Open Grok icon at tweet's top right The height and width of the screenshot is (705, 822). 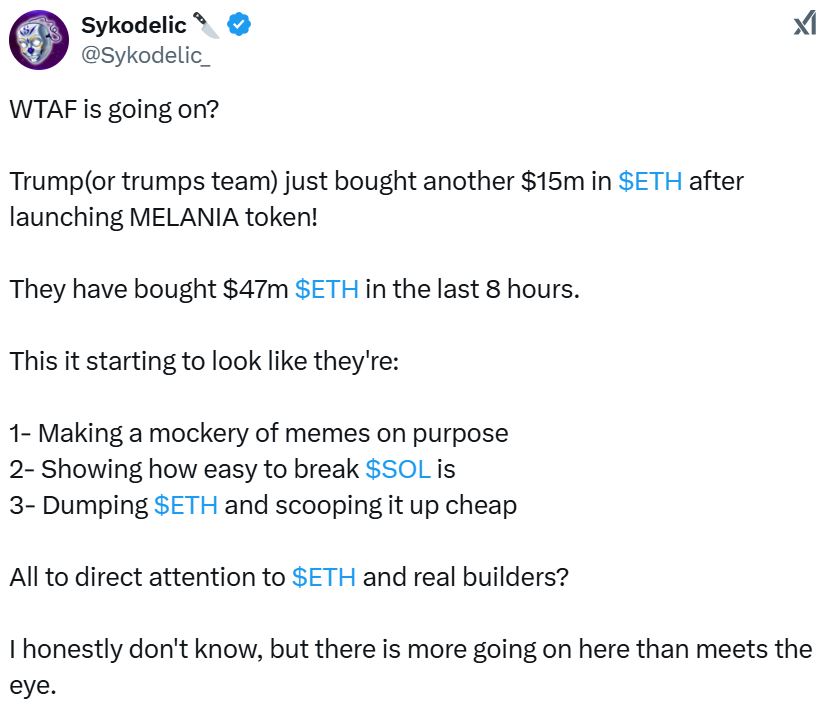804,24
